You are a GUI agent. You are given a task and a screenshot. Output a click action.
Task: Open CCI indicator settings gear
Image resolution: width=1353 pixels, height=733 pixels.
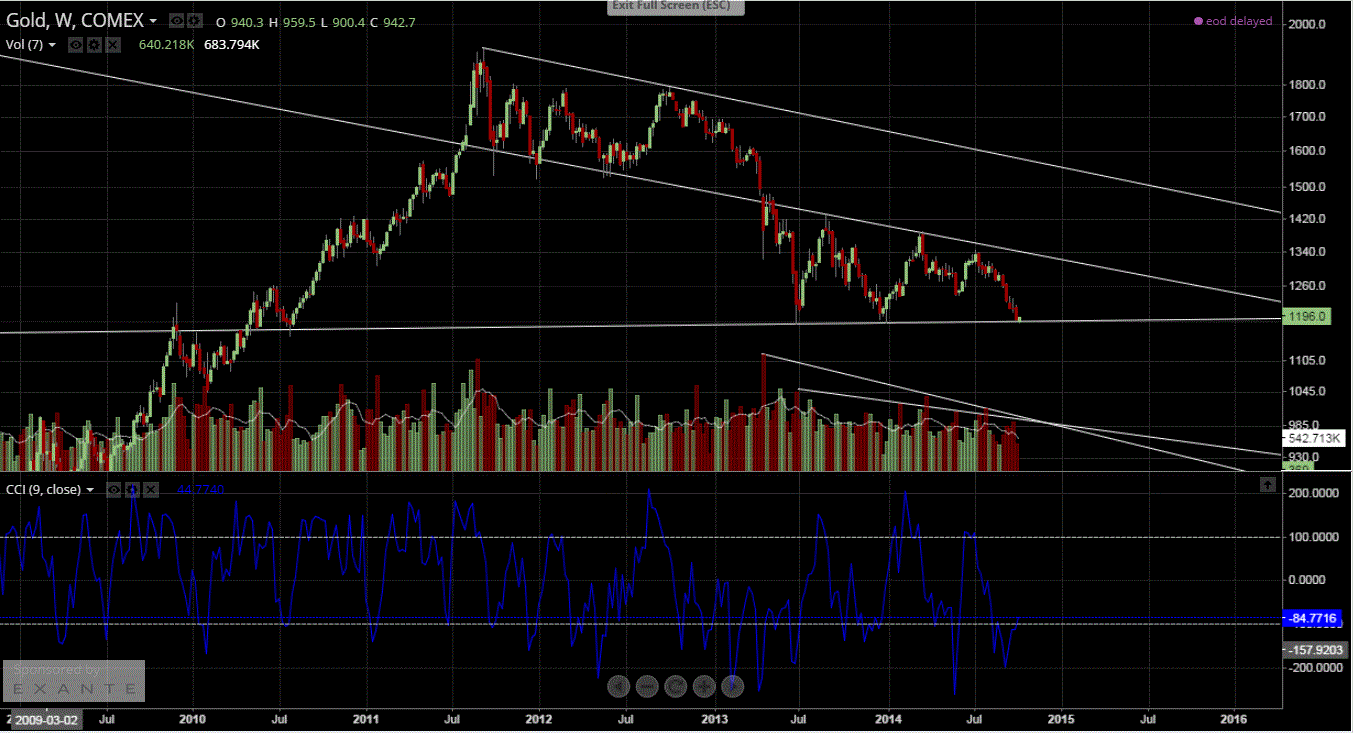133,489
